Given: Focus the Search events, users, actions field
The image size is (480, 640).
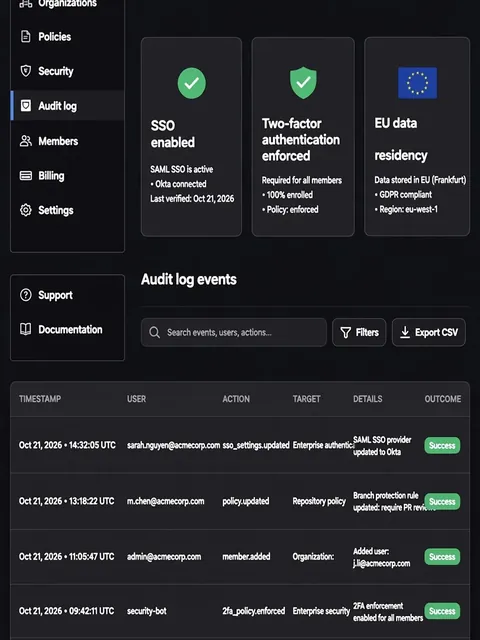Looking at the screenshot, I should point(234,332).
